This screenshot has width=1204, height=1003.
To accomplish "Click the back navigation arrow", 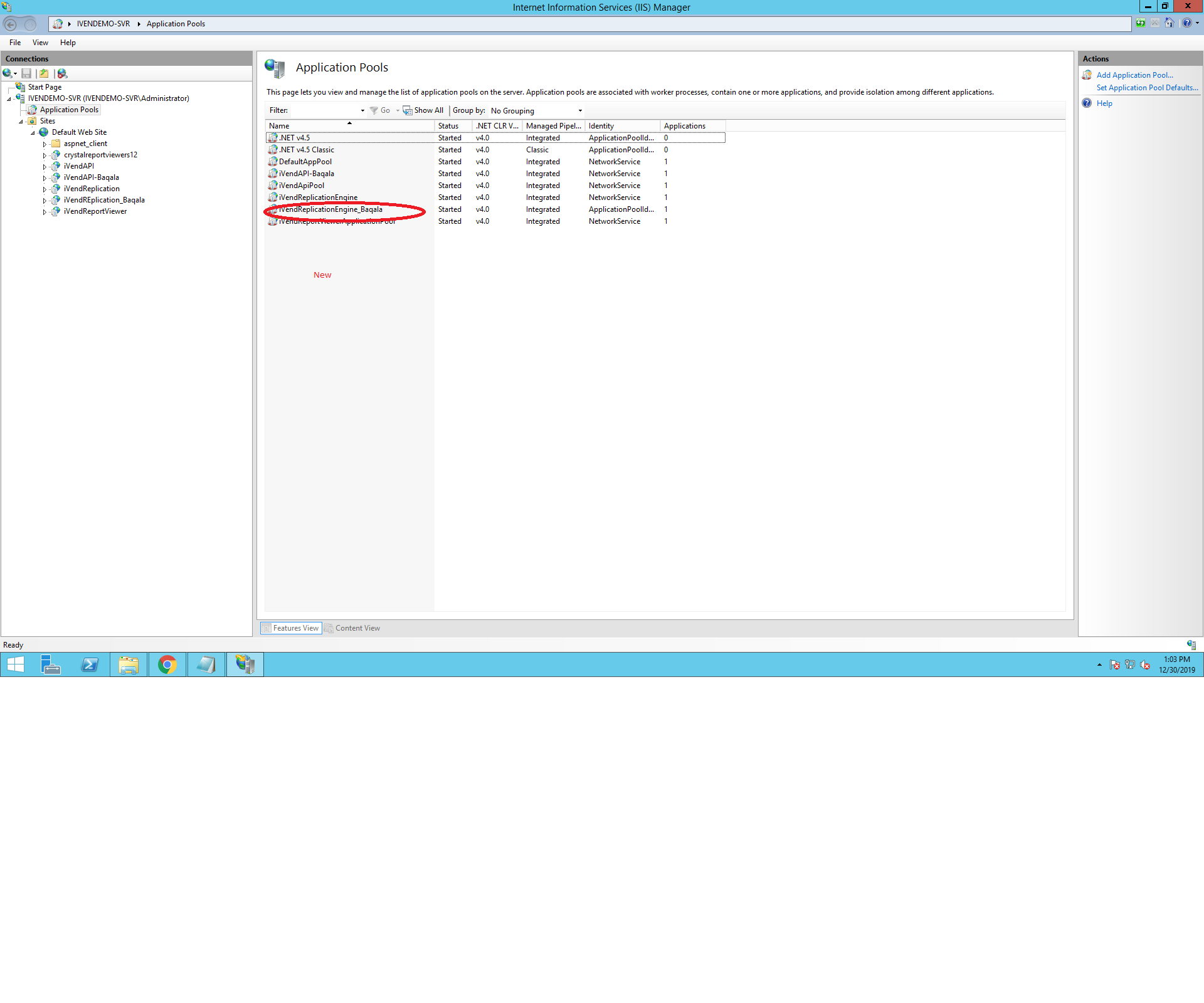I will (11, 24).
